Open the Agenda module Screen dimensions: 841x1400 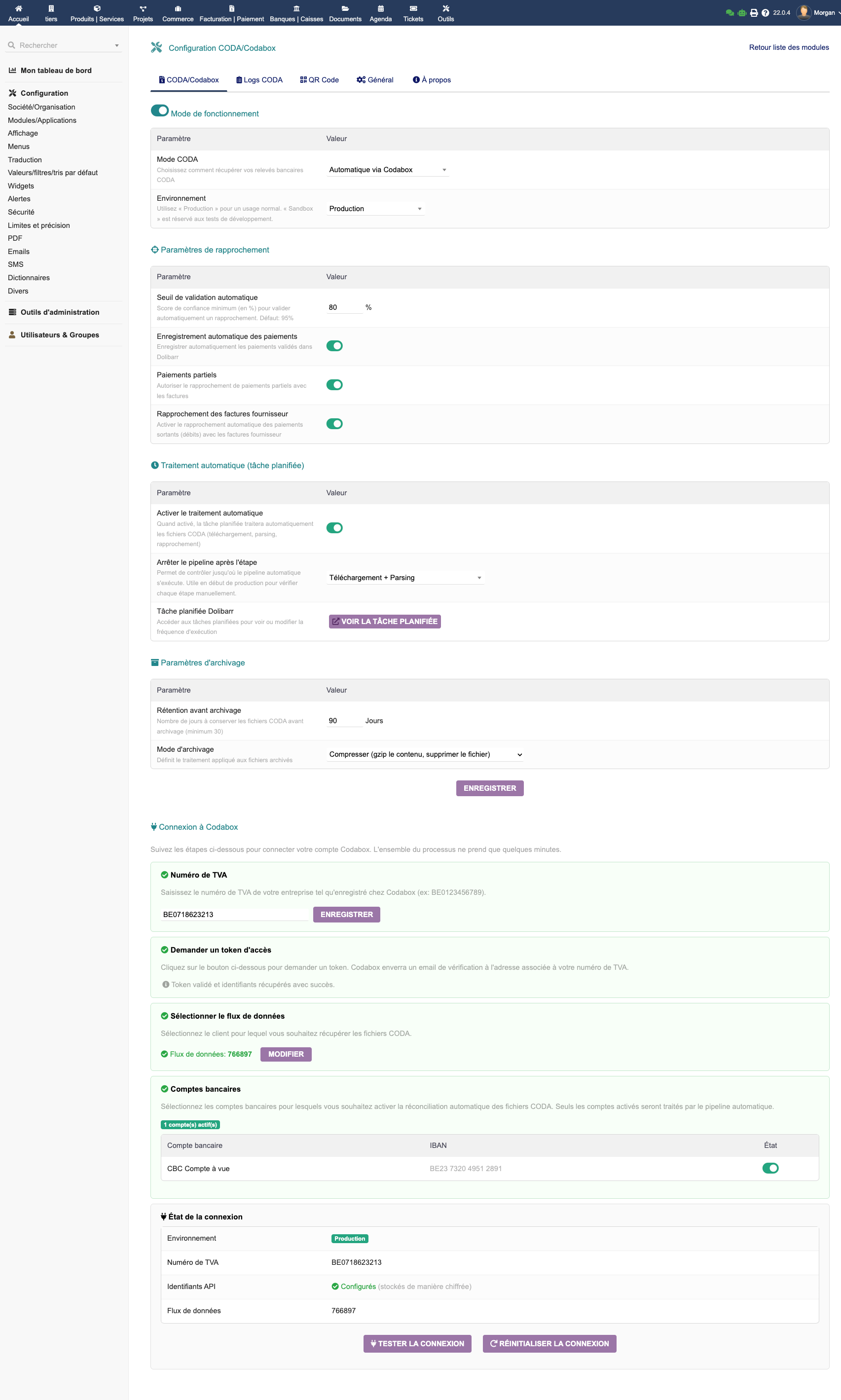point(380,12)
